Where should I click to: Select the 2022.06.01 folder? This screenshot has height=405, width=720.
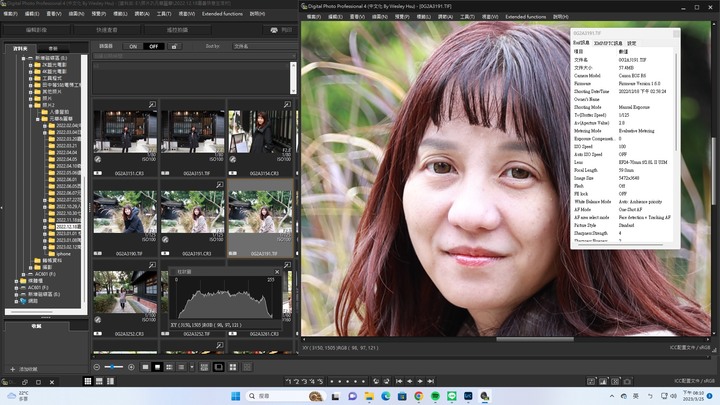pos(67,180)
